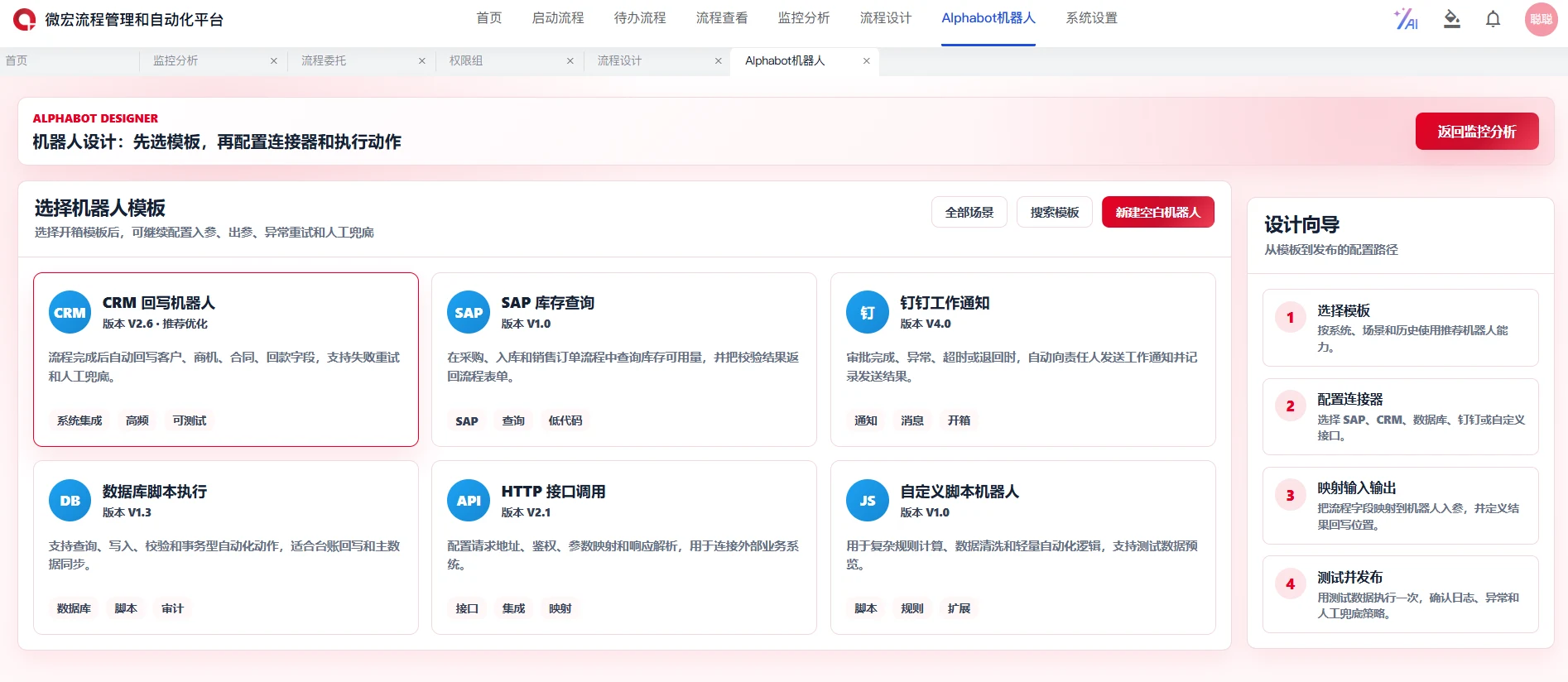Click the JS template round icon
Image resolution: width=1568 pixels, height=682 pixels.
[x=868, y=500]
